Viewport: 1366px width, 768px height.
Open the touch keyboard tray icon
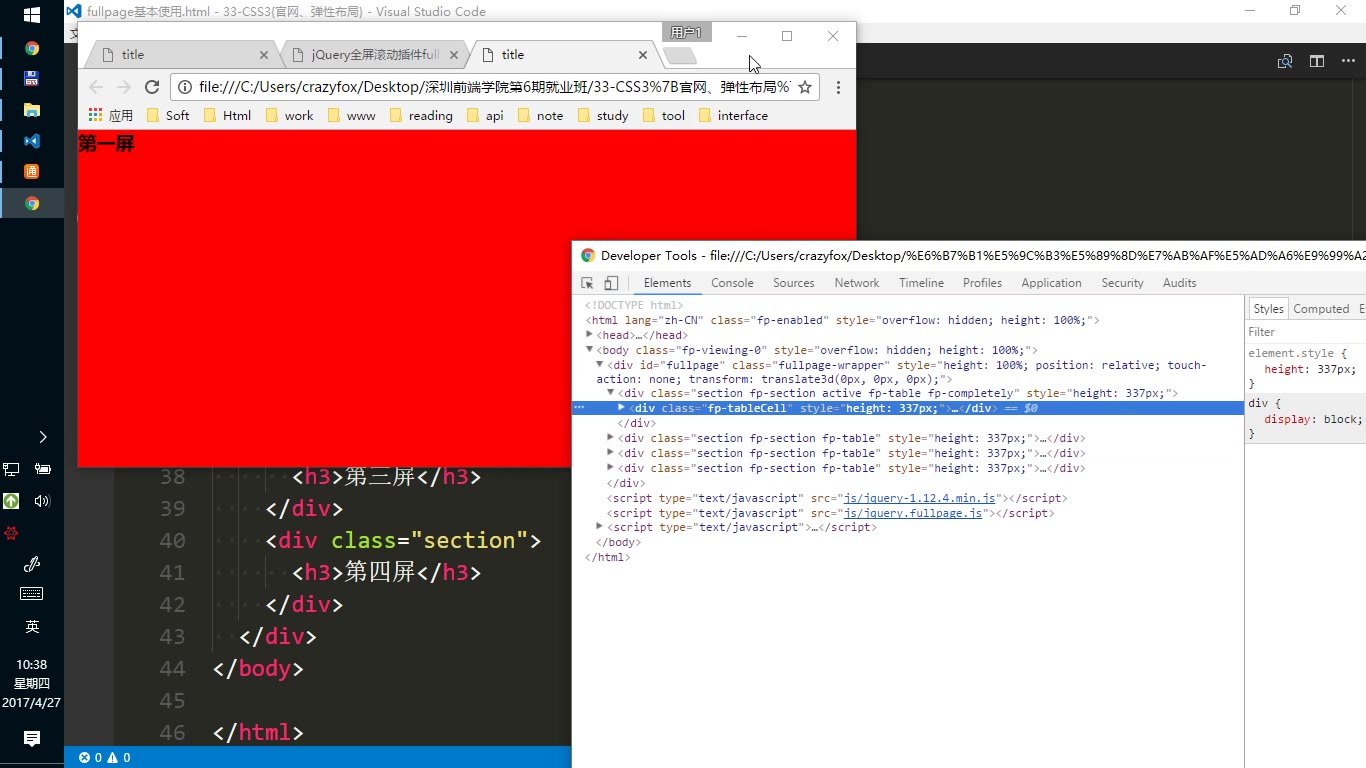pyautogui.click(x=32, y=594)
